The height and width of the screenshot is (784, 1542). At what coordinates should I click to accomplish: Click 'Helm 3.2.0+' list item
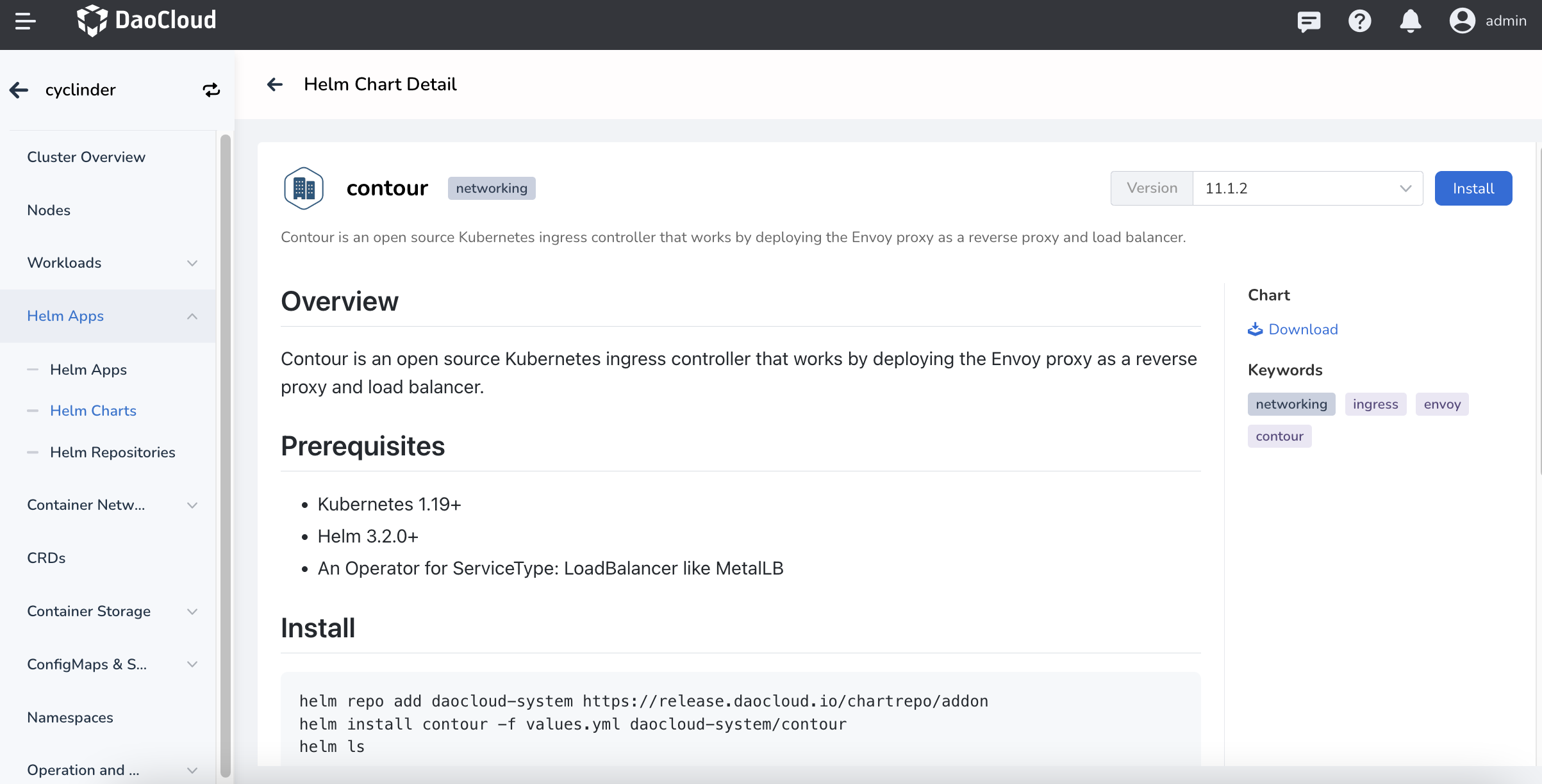(368, 536)
